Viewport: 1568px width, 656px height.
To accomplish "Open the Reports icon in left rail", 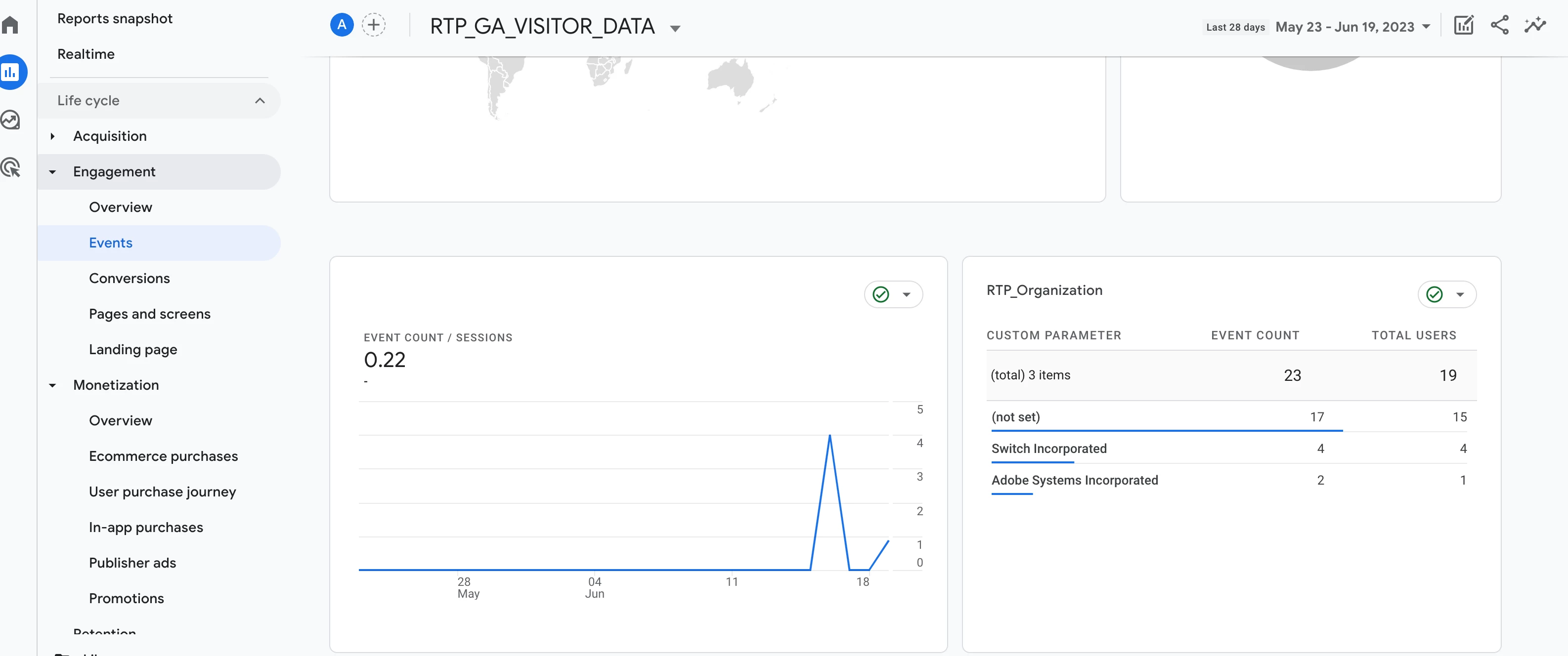I will (10, 73).
